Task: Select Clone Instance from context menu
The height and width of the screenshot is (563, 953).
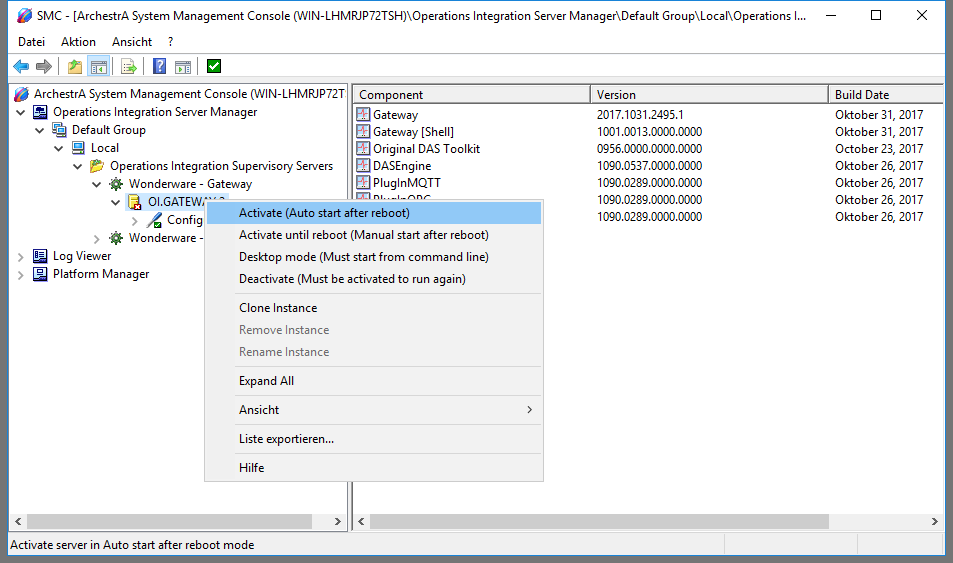Action: (x=278, y=308)
